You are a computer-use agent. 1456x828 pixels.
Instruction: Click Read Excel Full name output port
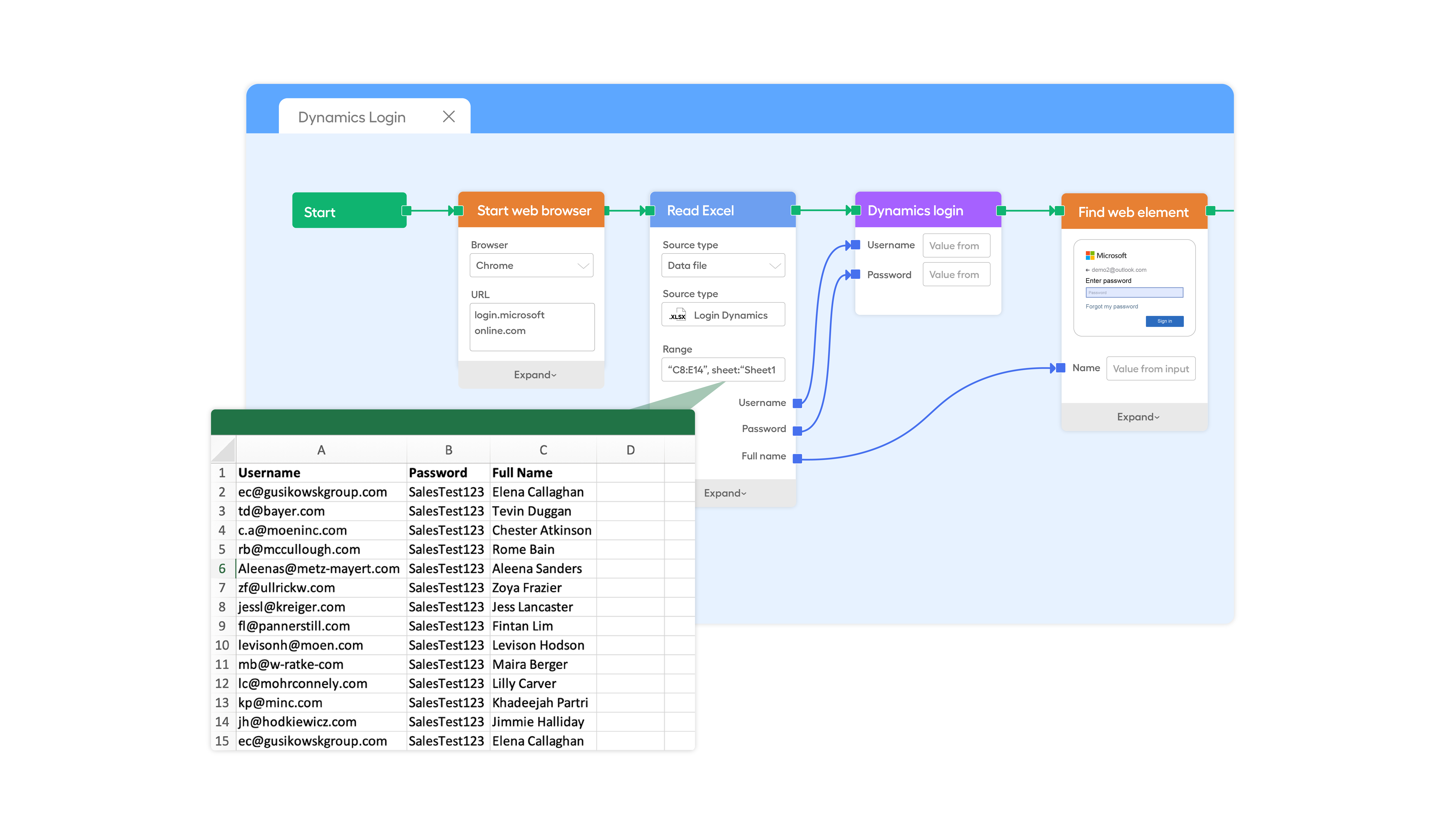click(797, 458)
